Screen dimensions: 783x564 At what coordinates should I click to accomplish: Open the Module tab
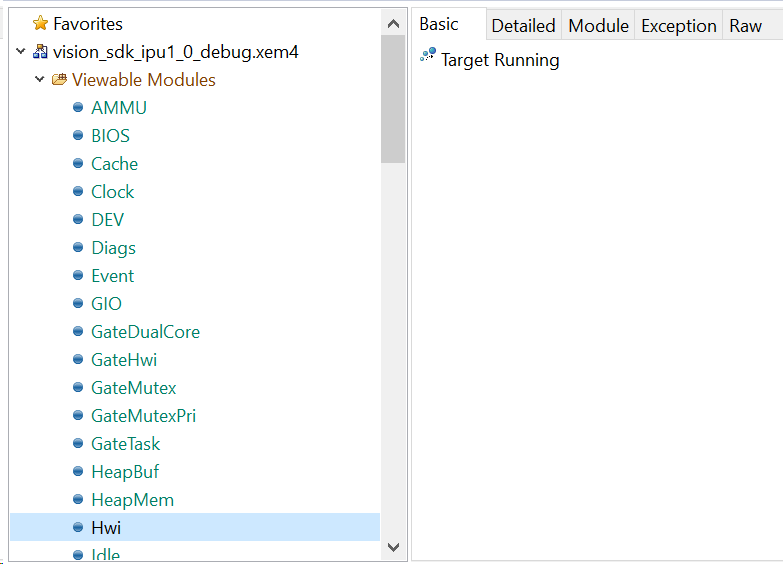click(598, 26)
